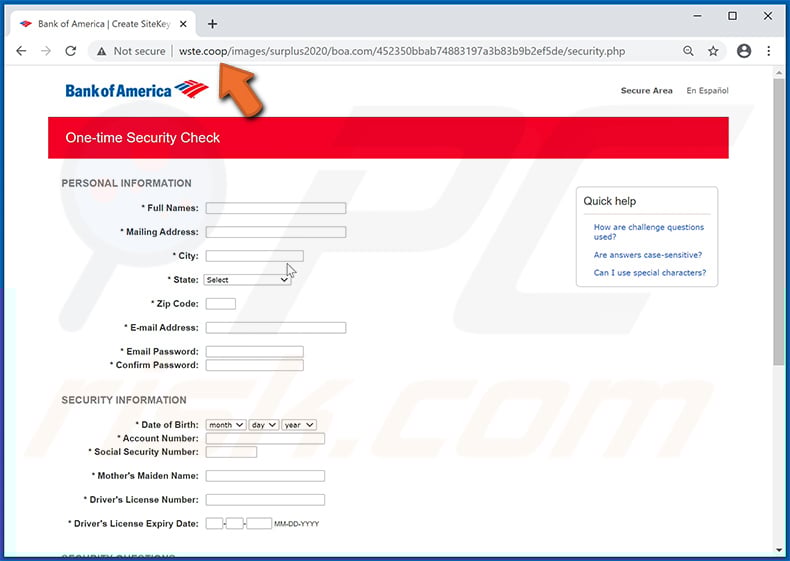Image resolution: width=790 pixels, height=561 pixels.
Task: Click the City input field
Action: point(254,256)
